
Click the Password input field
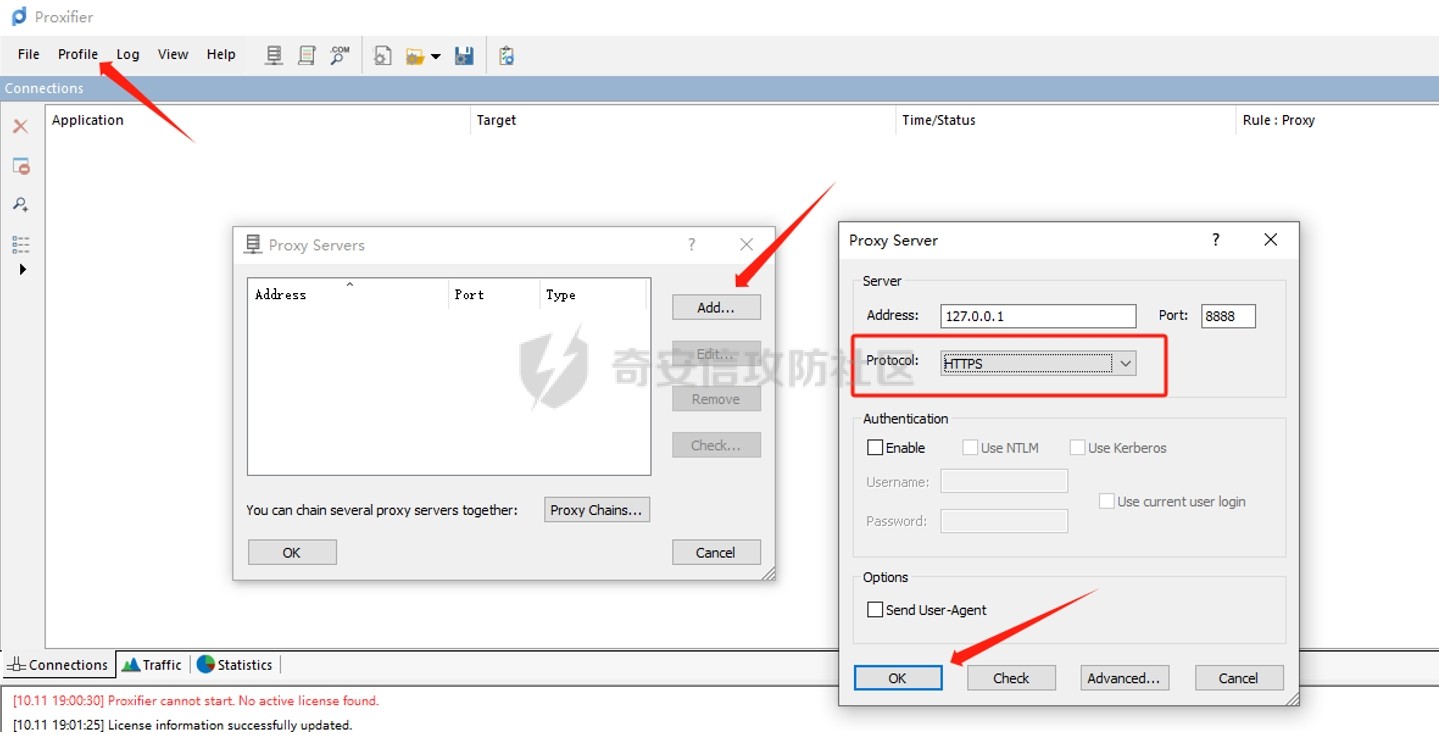(1004, 520)
